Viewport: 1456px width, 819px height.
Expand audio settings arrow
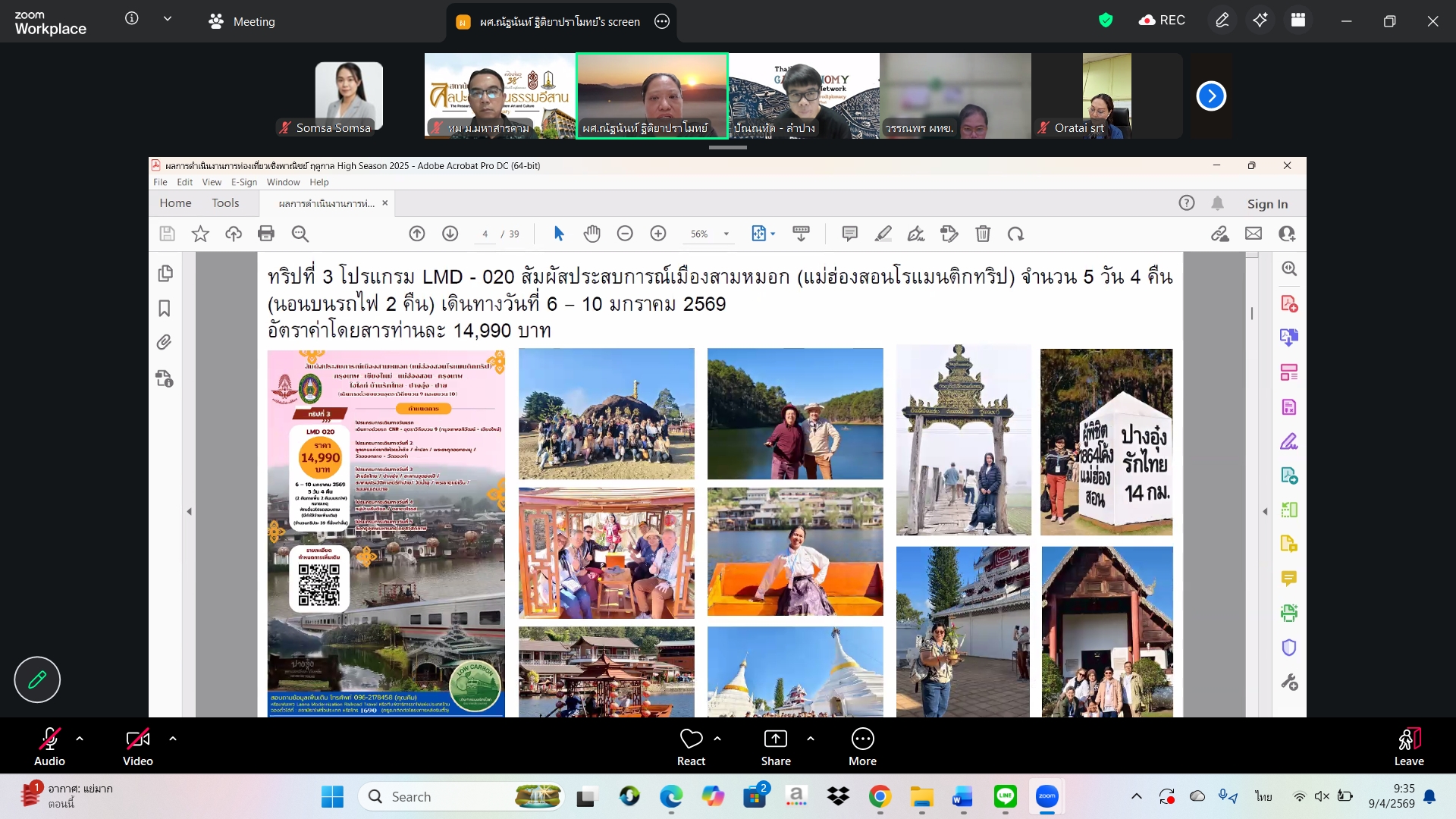pyautogui.click(x=80, y=738)
